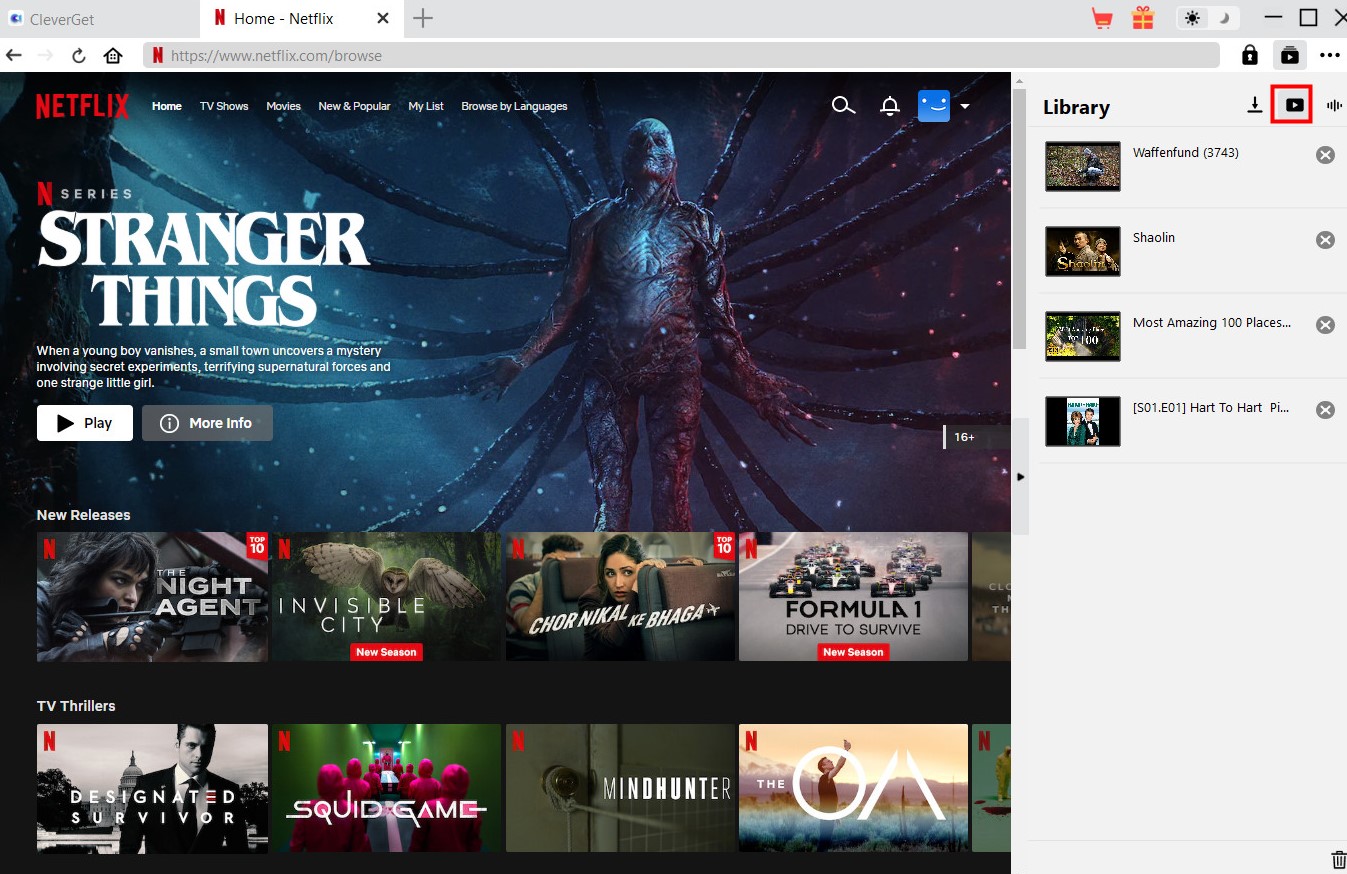This screenshot has height=874, width=1347.
Task: Open the downloading tasks arrow icon
Action: click(x=1255, y=105)
